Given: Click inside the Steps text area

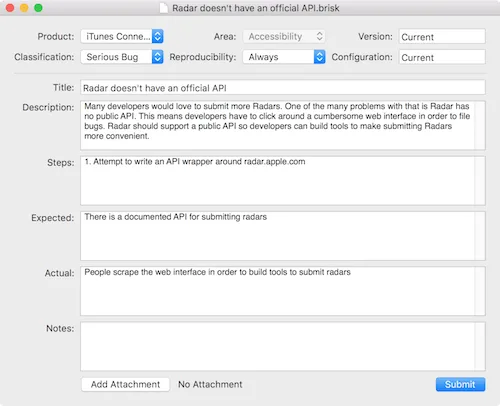Looking at the screenshot, I should pyautogui.click(x=277, y=181).
